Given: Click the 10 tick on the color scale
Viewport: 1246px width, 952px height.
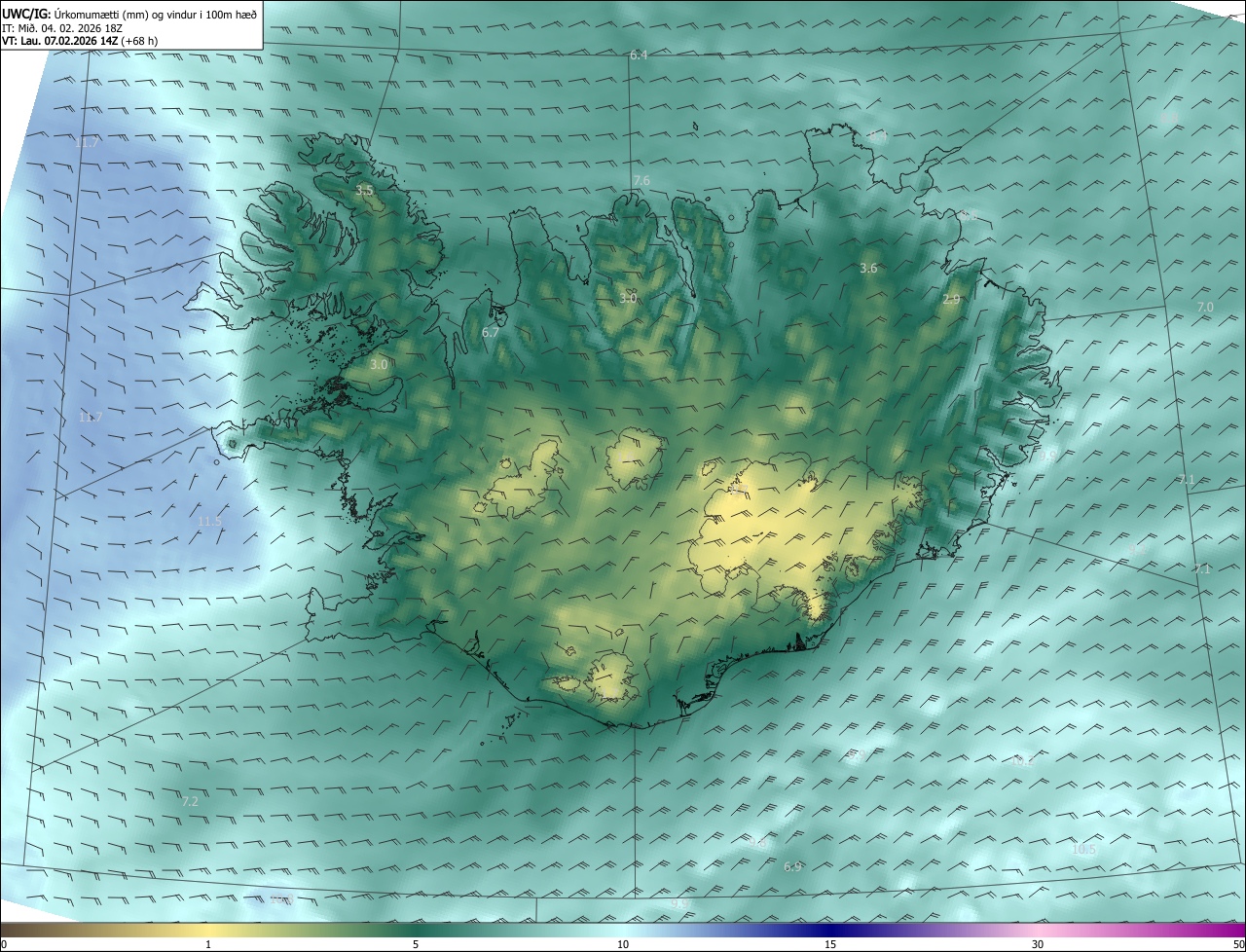Looking at the screenshot, I should point(623,944).
